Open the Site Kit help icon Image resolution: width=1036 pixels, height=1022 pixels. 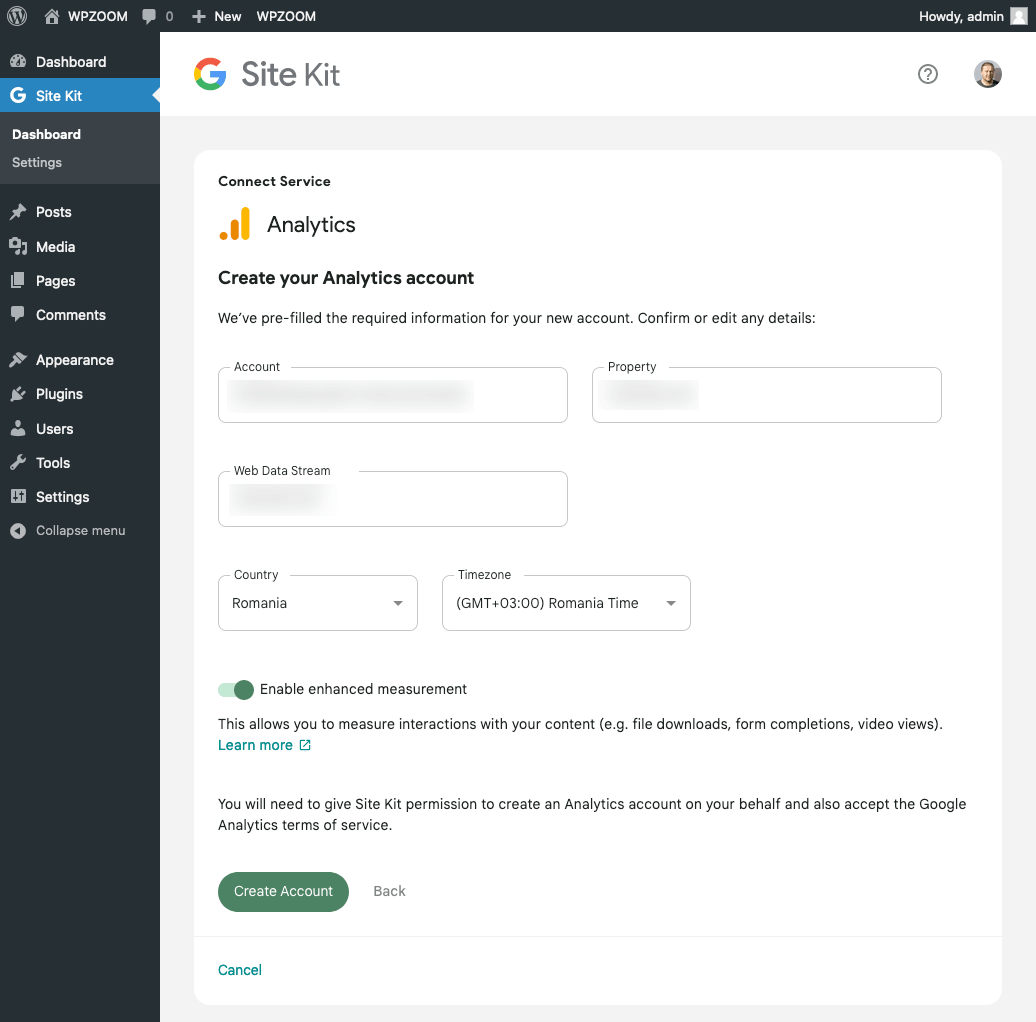(928, 74)
